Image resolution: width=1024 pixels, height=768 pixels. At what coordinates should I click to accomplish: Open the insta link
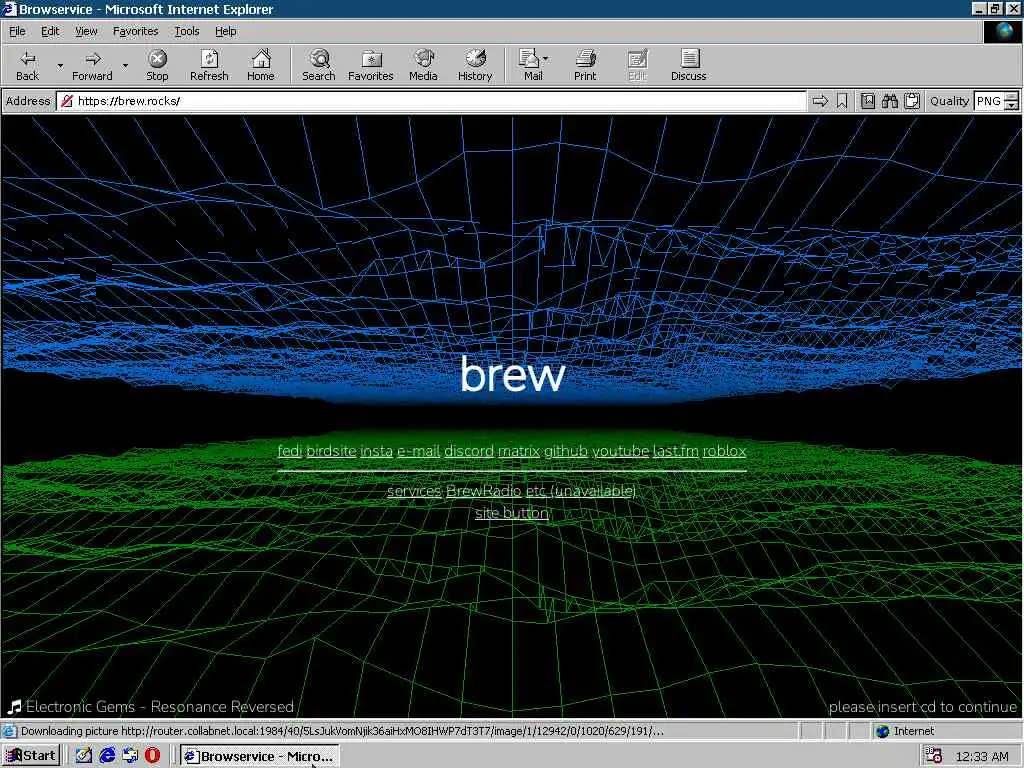tap(377, 451)
